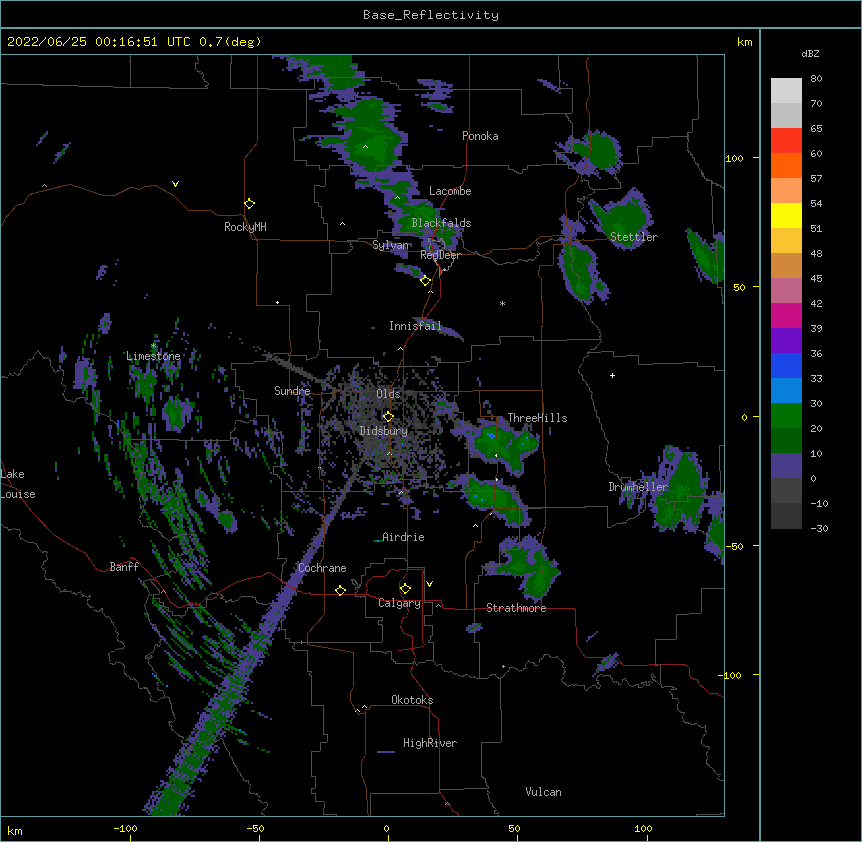This screenshot has width=862, height=842.
Task: Click the dBZ legend heading
Action: (x=810, y=53)
